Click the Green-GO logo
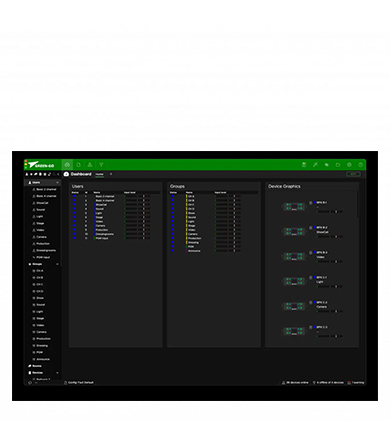390x421 pixels. 41,165
